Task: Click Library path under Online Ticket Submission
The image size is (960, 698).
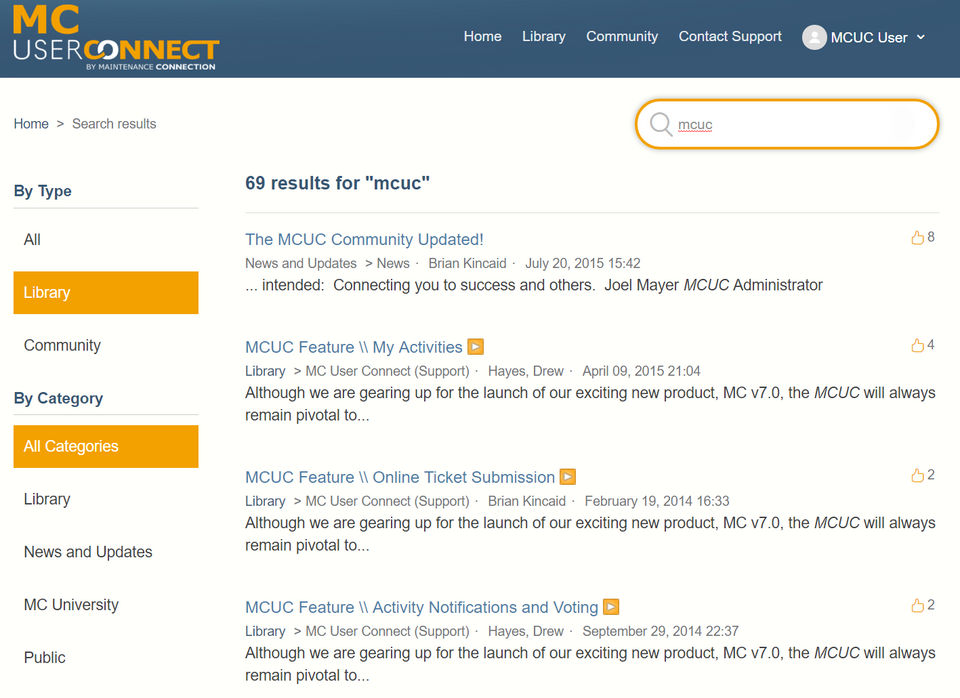Action: click(265, 501)
